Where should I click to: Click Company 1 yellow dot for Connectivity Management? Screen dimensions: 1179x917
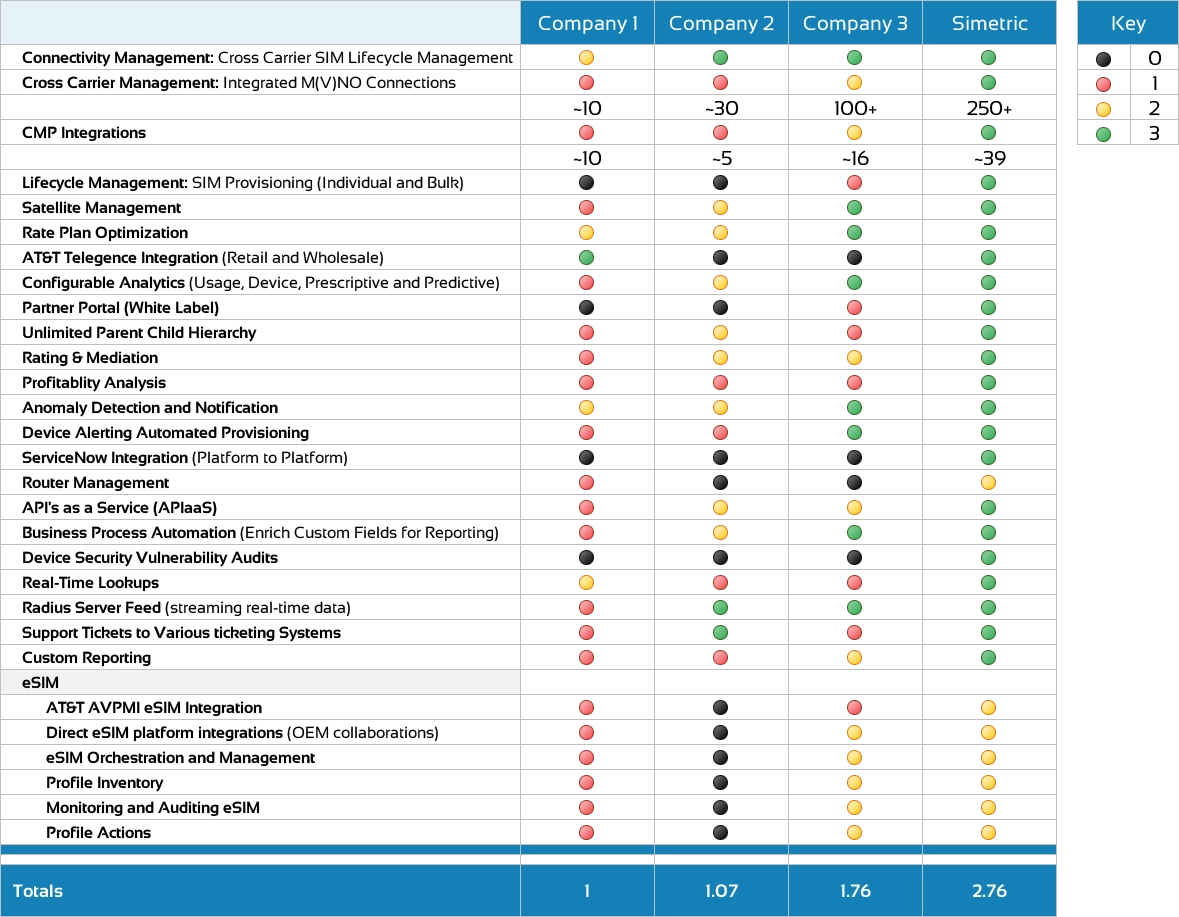586,58
